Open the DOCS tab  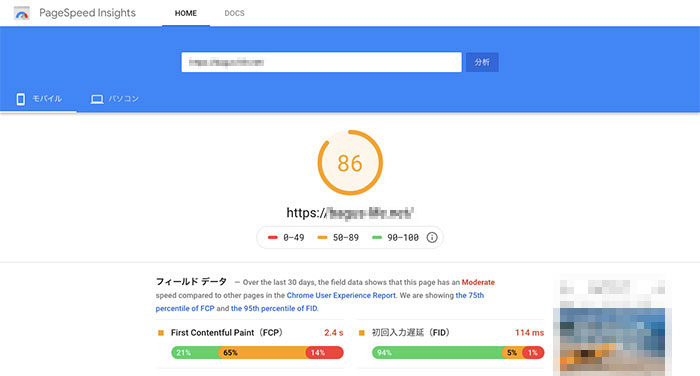click(x=234, y=13)
